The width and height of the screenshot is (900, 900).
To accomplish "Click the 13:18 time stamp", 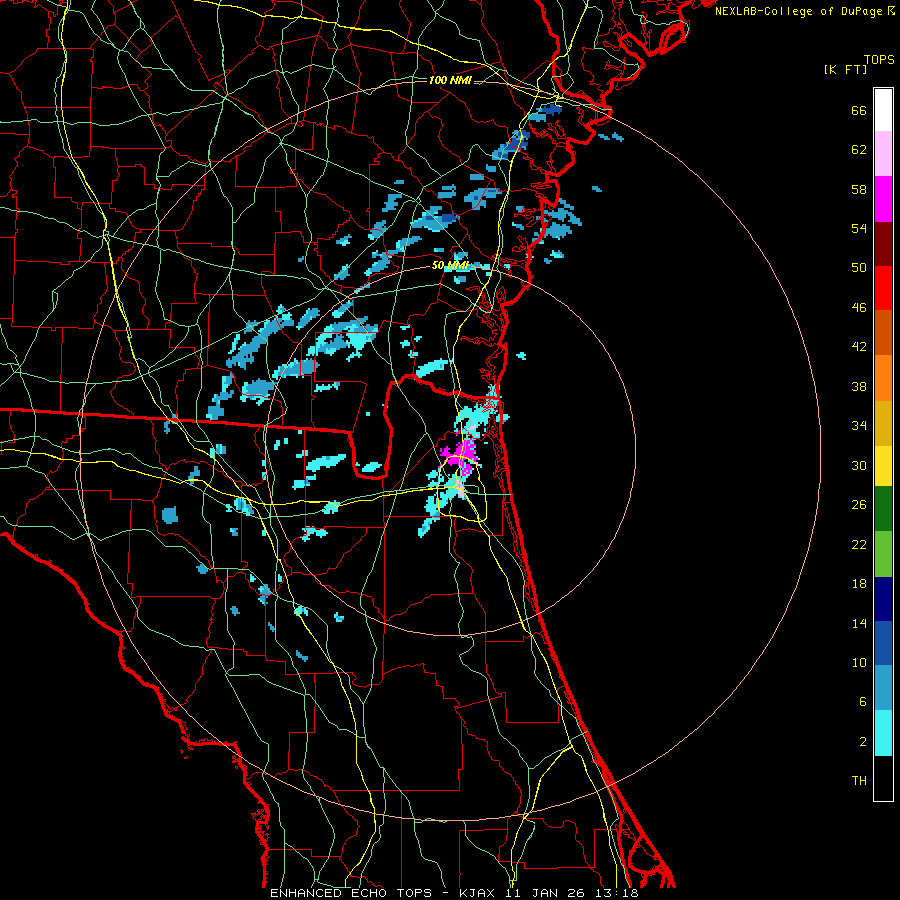I will click(x=617, y=893).
